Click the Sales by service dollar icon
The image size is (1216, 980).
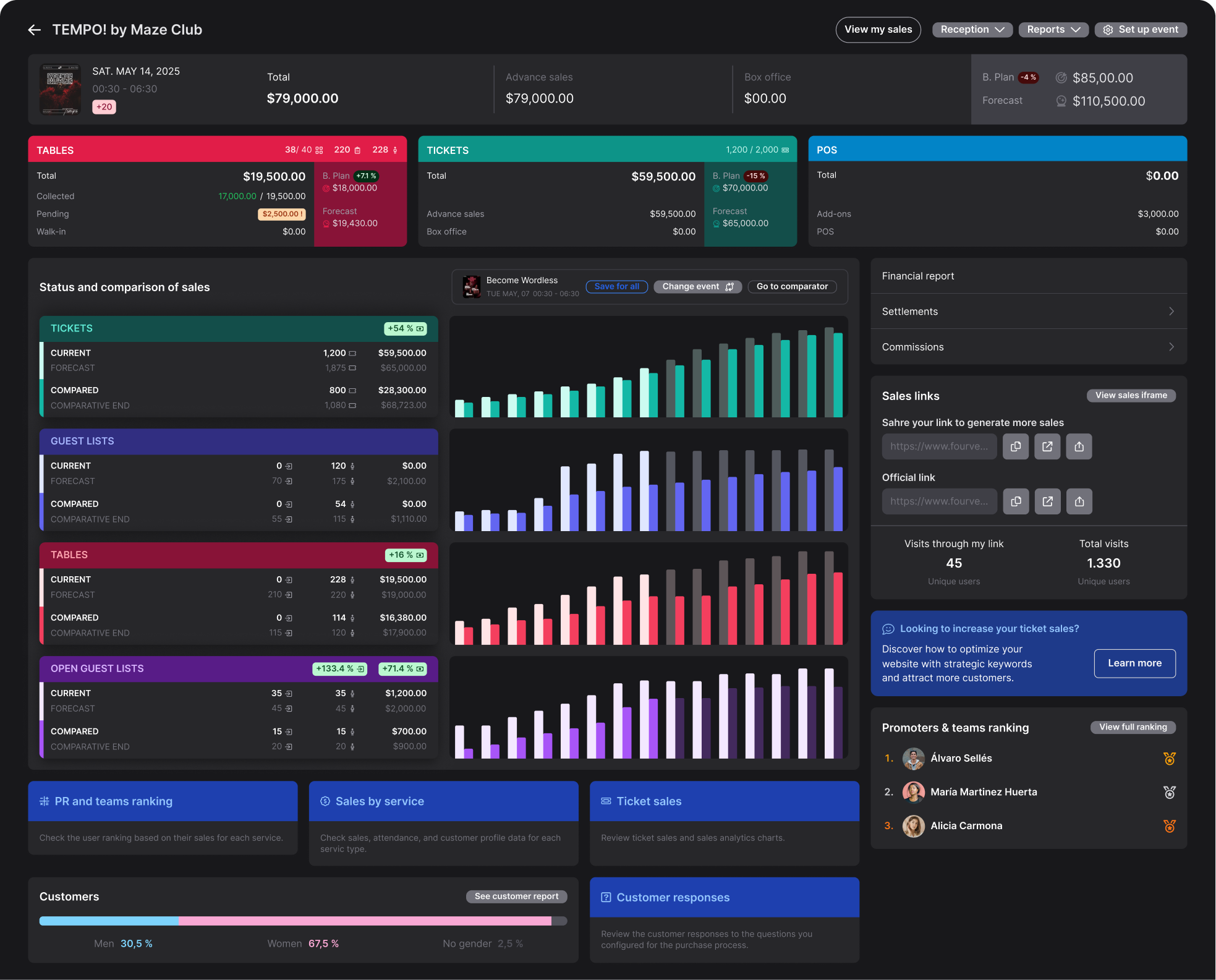pyautogui.click(x=325, y=801)
